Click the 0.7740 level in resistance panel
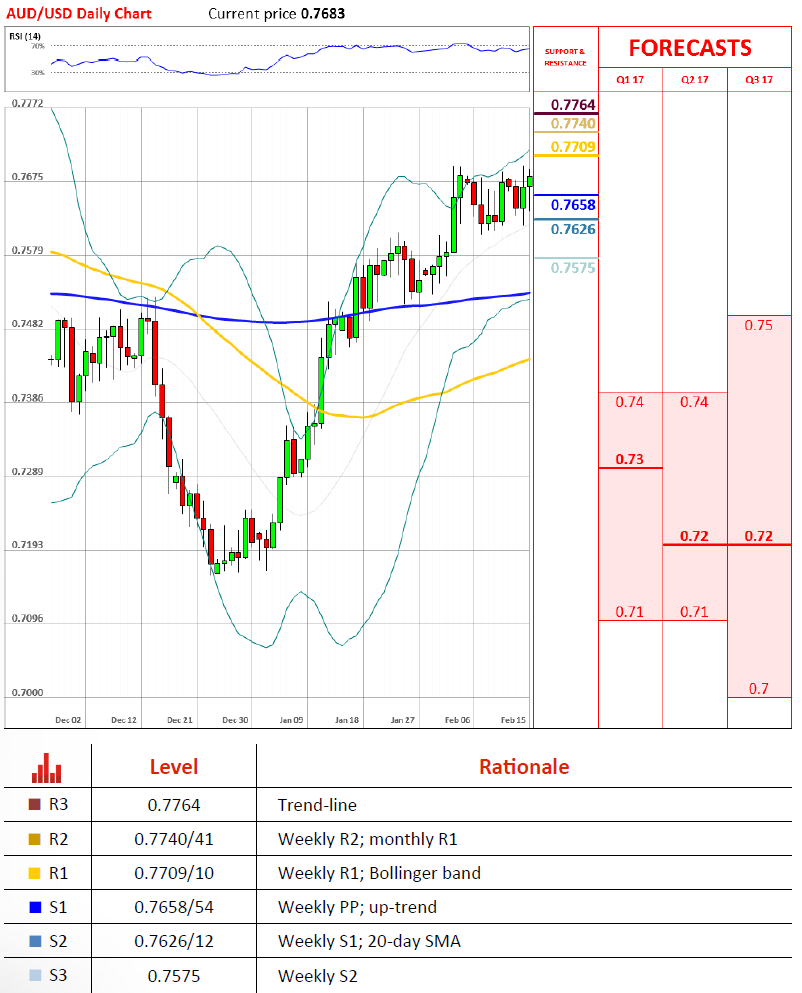Image resolution: width=802 pixels, height=993 pixels. click(573, 123)
